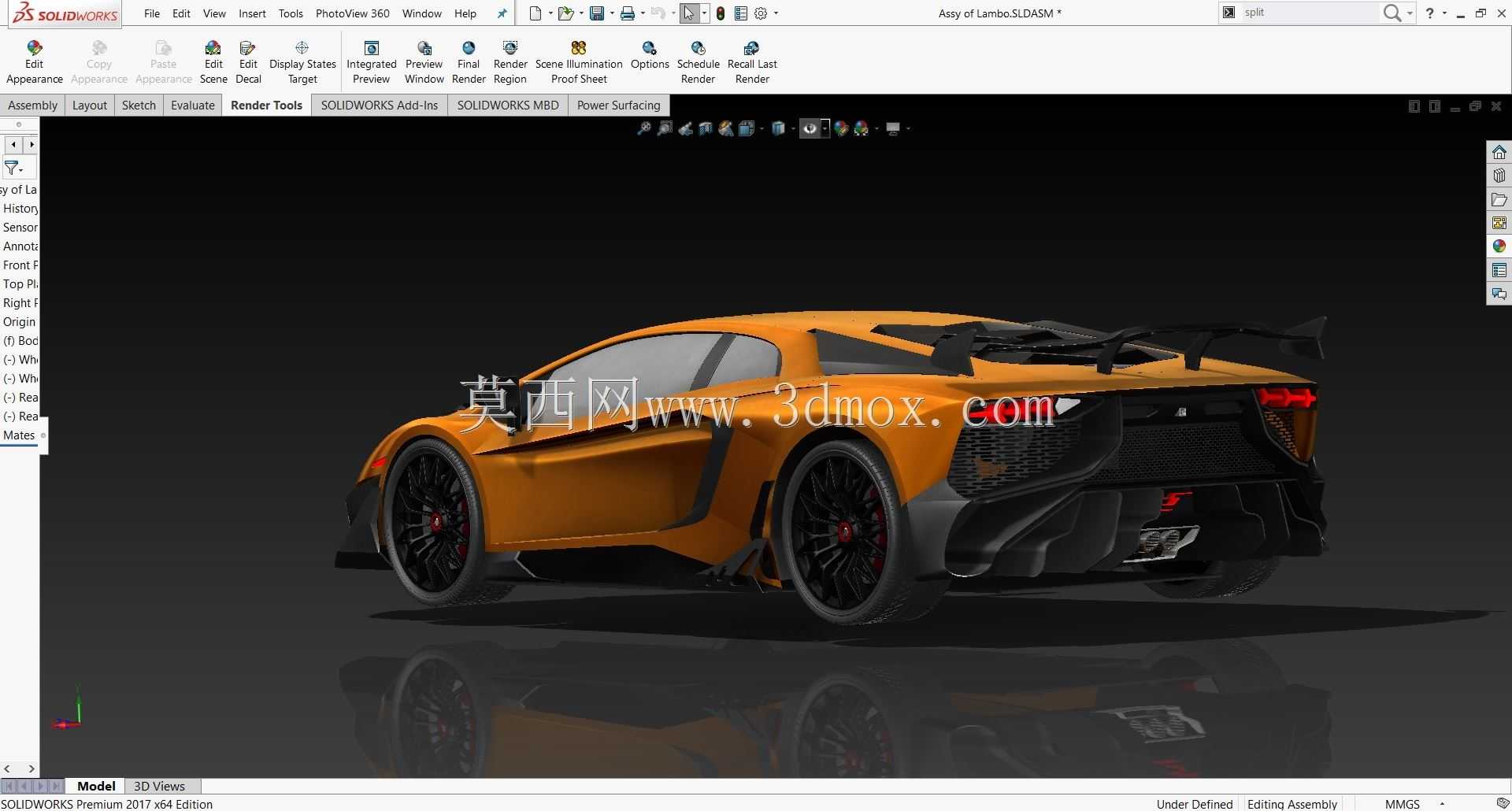This screenshot has height=811, width=1512.
Task: Activate Render Region tool
Action: (510, 62)
